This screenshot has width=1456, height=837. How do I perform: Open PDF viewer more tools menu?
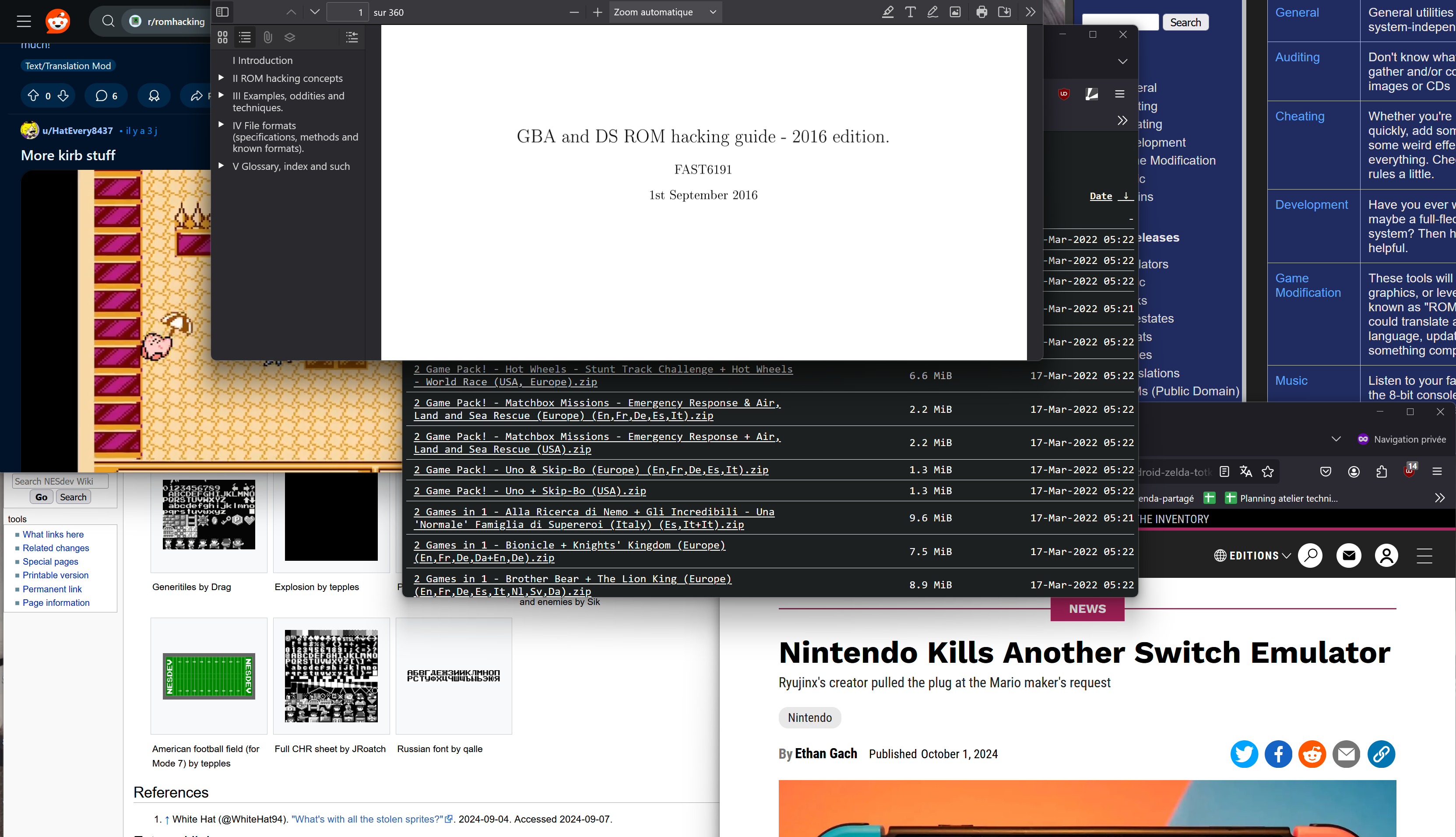coord(1030,12)
